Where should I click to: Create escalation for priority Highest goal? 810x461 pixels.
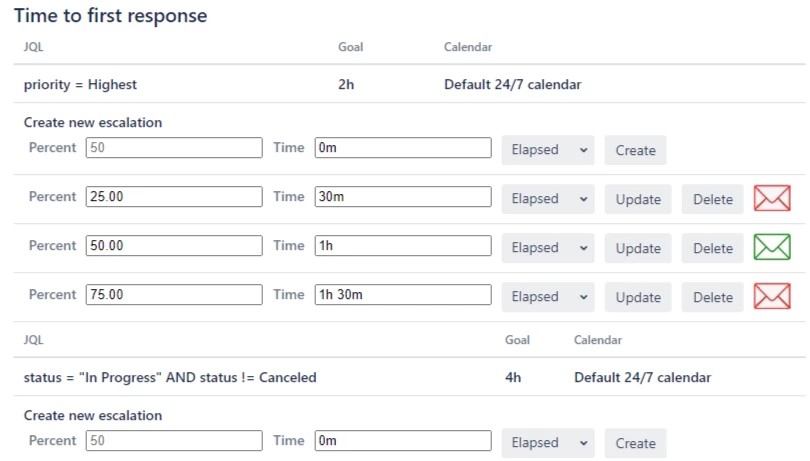(635, 150)
